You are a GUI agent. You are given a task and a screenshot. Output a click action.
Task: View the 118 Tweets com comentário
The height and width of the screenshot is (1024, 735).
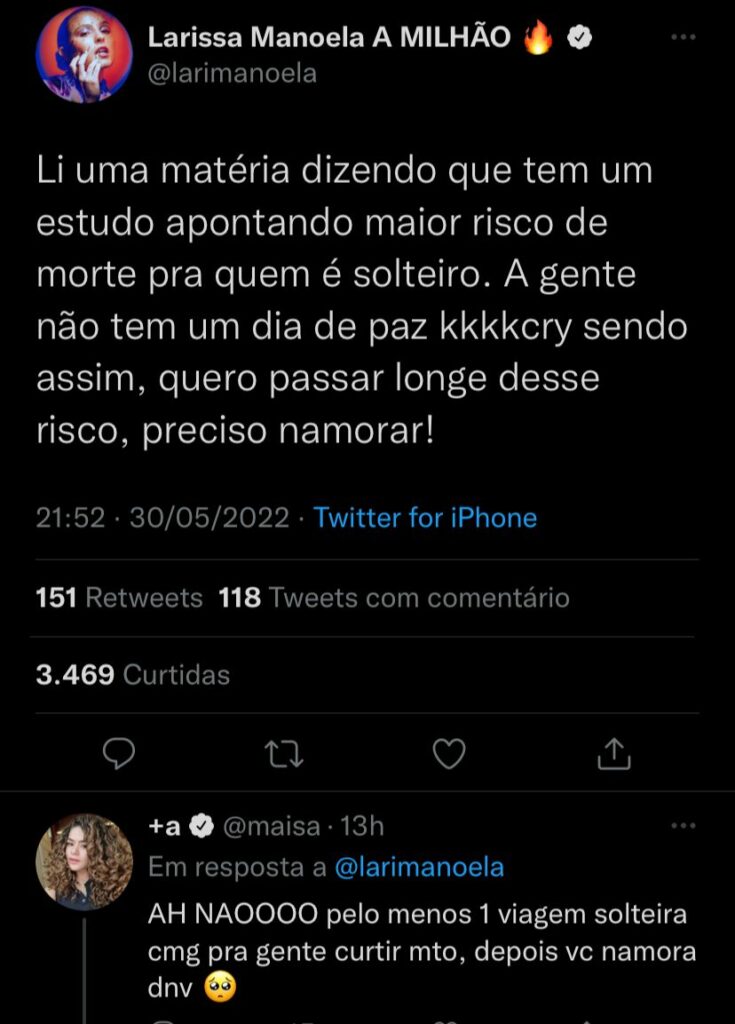click(394, 598)
